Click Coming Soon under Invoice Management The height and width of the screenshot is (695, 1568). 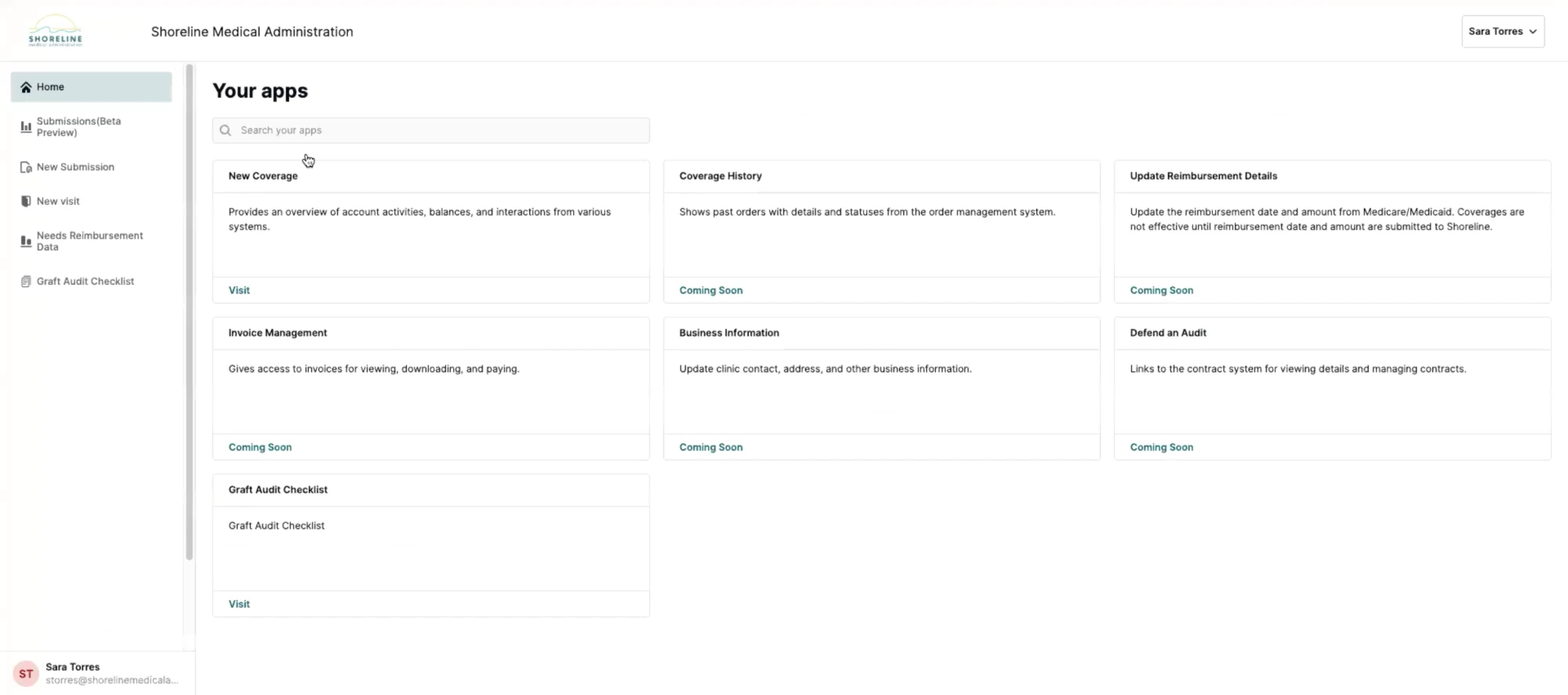tap(260, 447)
